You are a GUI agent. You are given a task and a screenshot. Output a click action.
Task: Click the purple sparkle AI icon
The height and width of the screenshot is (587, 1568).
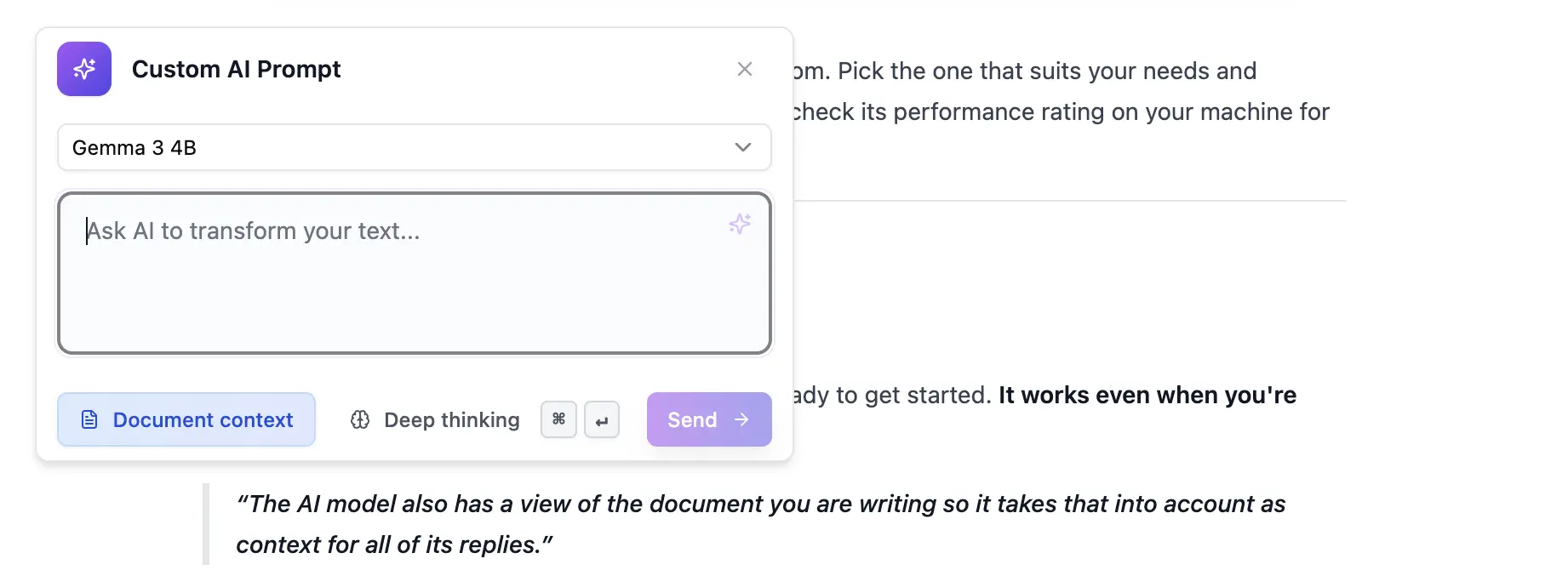[x=84, y=69]
